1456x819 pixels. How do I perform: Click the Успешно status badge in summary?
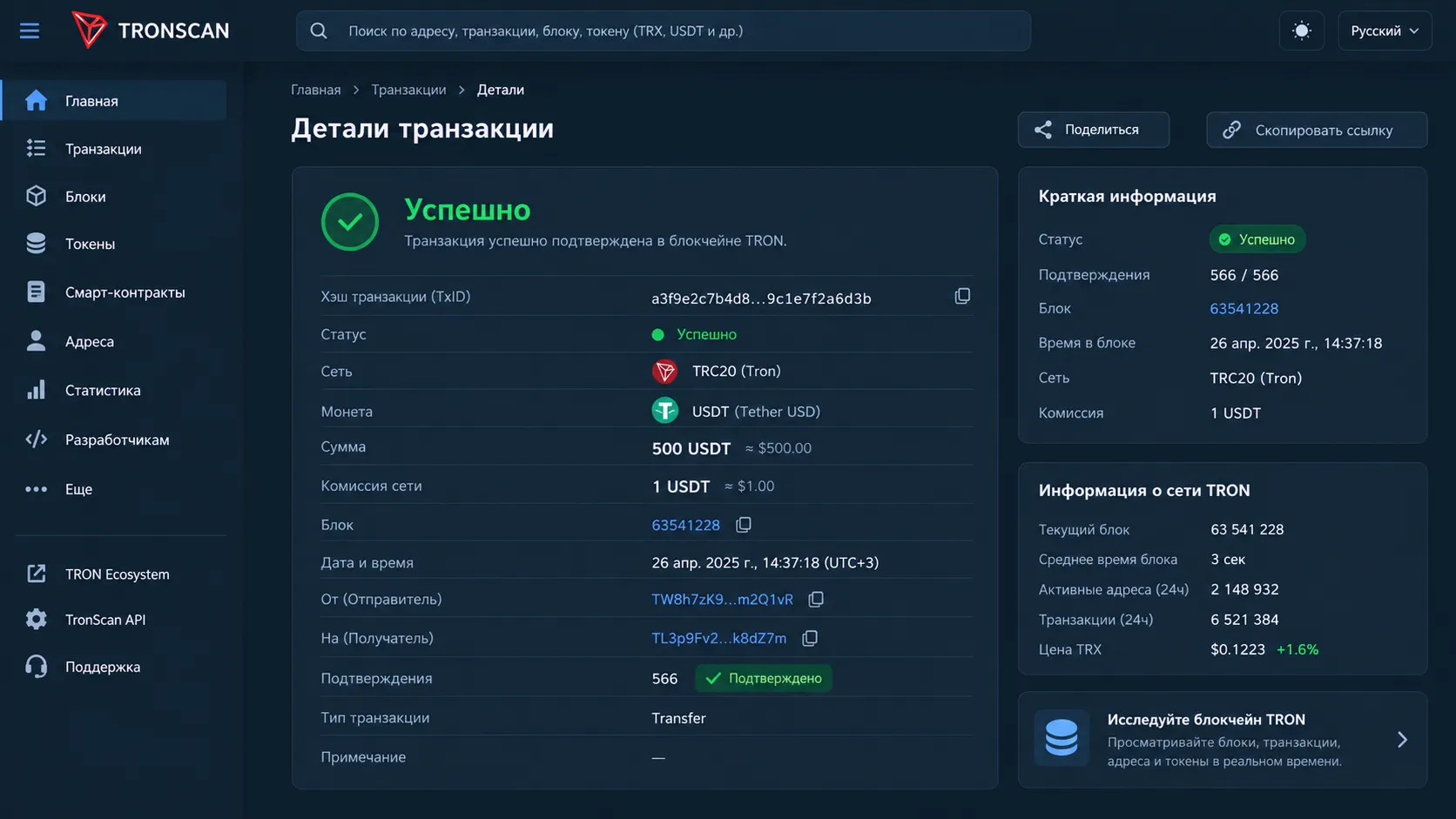1257,239
